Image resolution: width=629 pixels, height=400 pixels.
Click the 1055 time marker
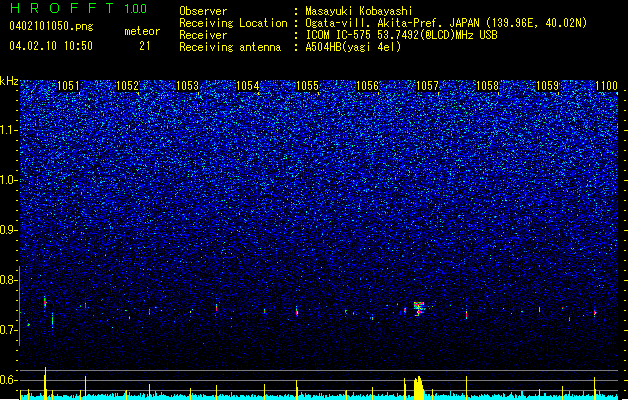(x=307, y=85)
